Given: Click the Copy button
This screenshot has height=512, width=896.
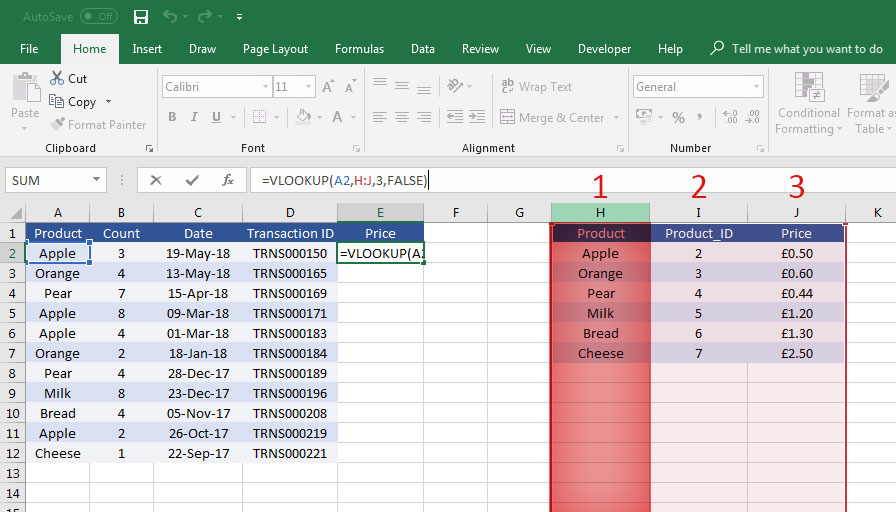Looking at the screenshot, I should click(73, 102).
